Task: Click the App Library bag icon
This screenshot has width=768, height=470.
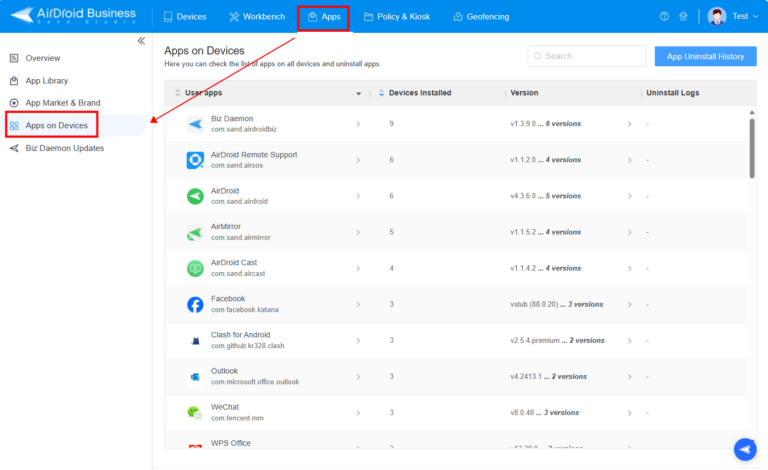Action: [14, 81]
